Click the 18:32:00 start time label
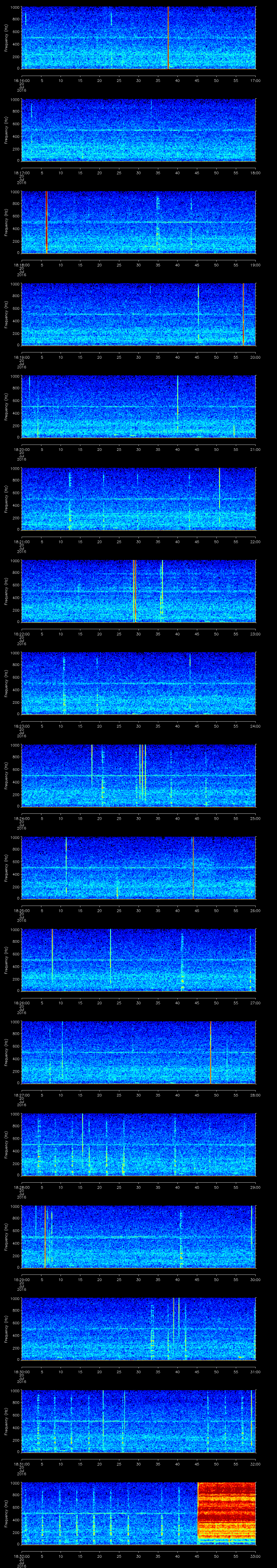 (x=22, y=1556)
